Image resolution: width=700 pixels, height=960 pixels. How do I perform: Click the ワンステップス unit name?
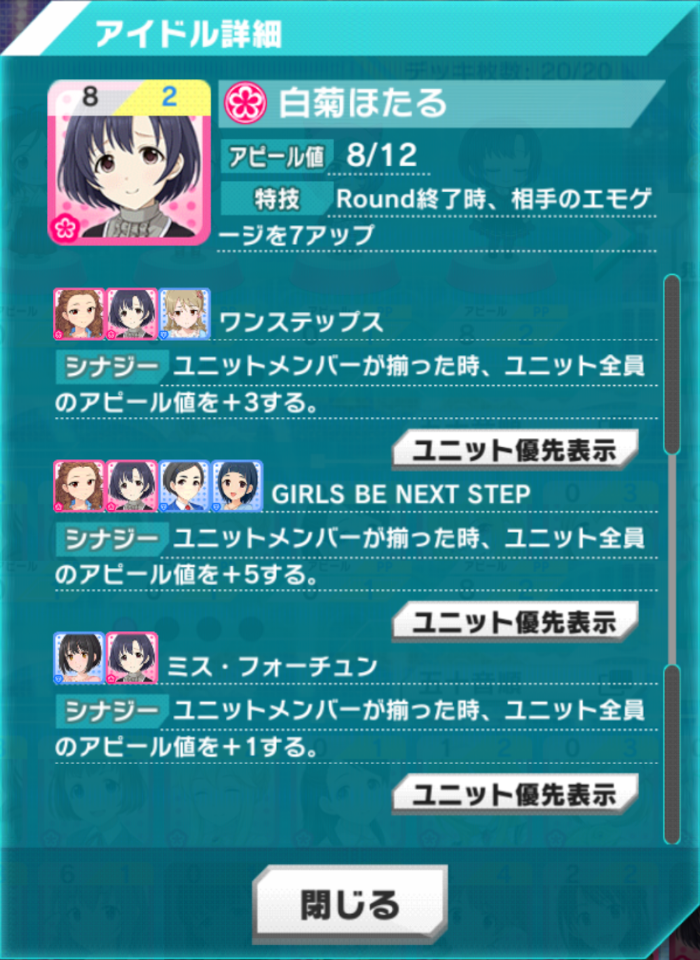coord(301,322)
